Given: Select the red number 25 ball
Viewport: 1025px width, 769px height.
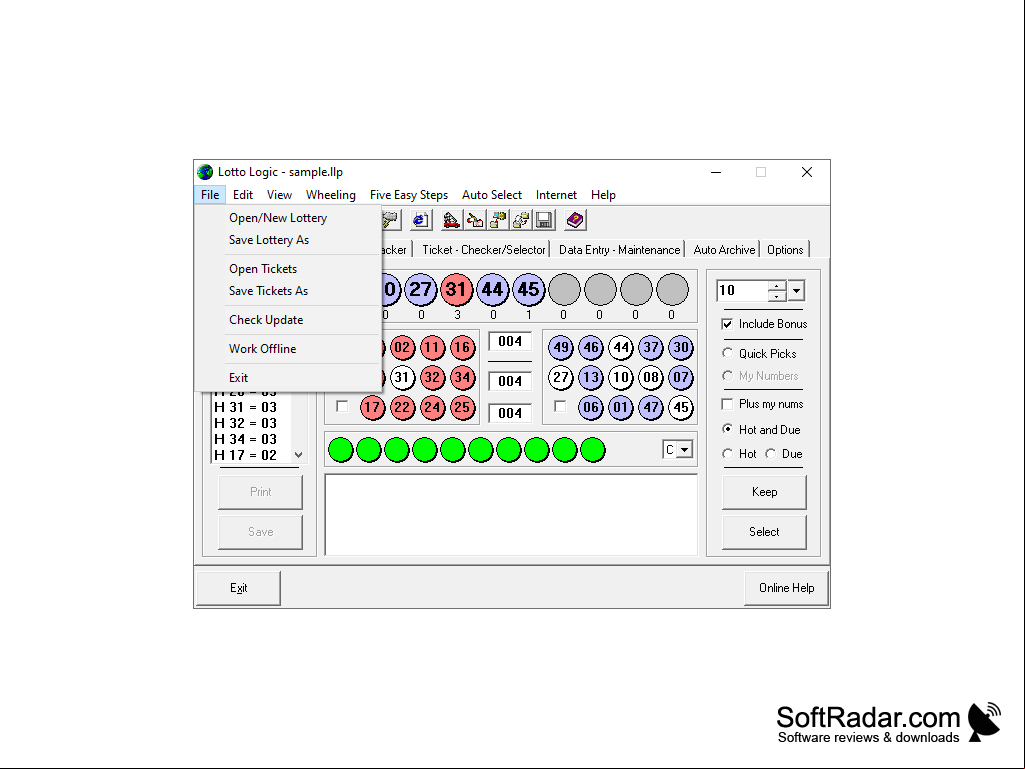Looking at the screenshot, I should coord(462,407).
